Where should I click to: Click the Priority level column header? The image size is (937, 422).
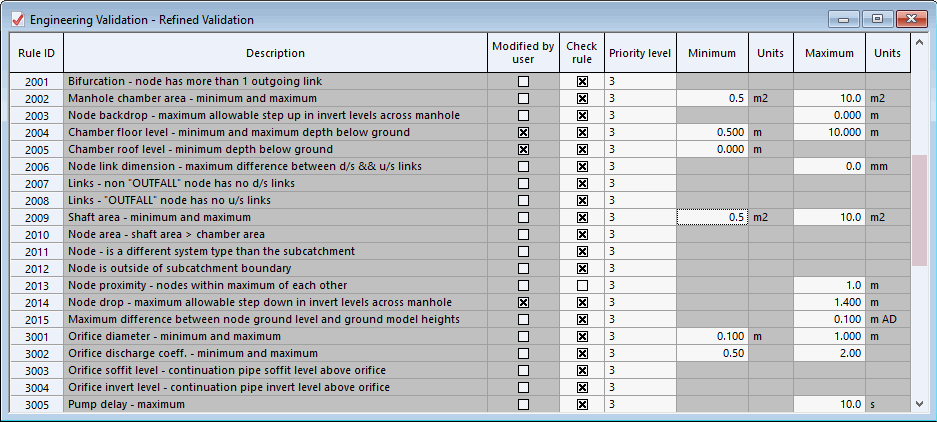(x=640, y=53)
